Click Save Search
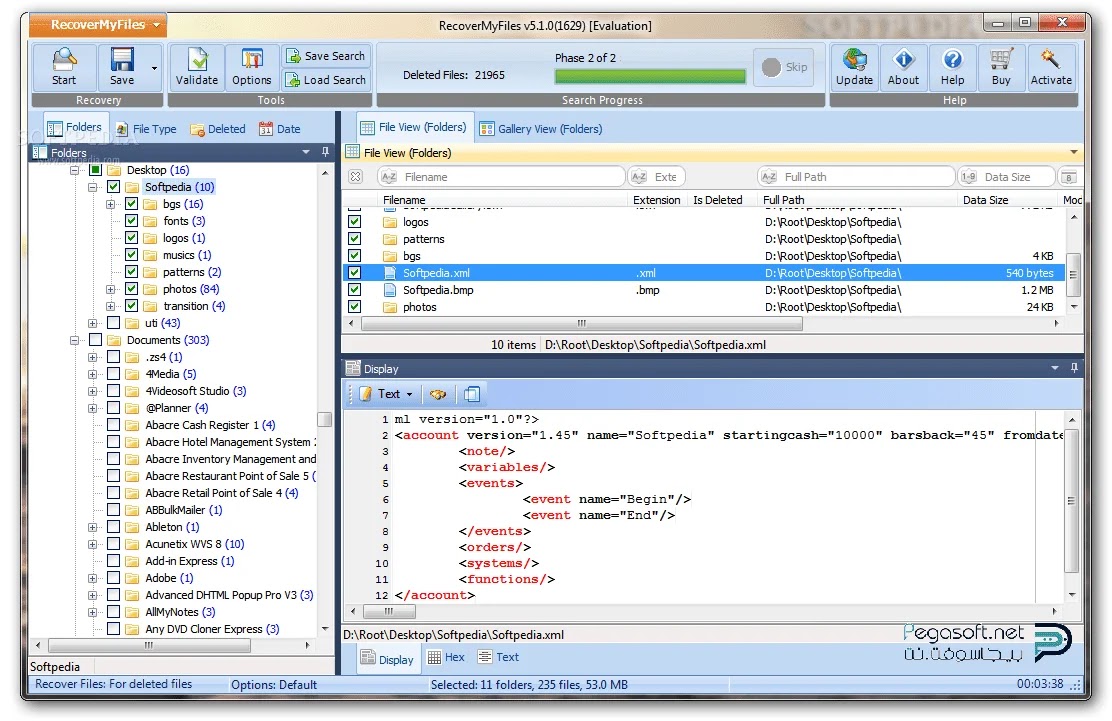Screen dimensions: 1112x721 tap(325, 55)
